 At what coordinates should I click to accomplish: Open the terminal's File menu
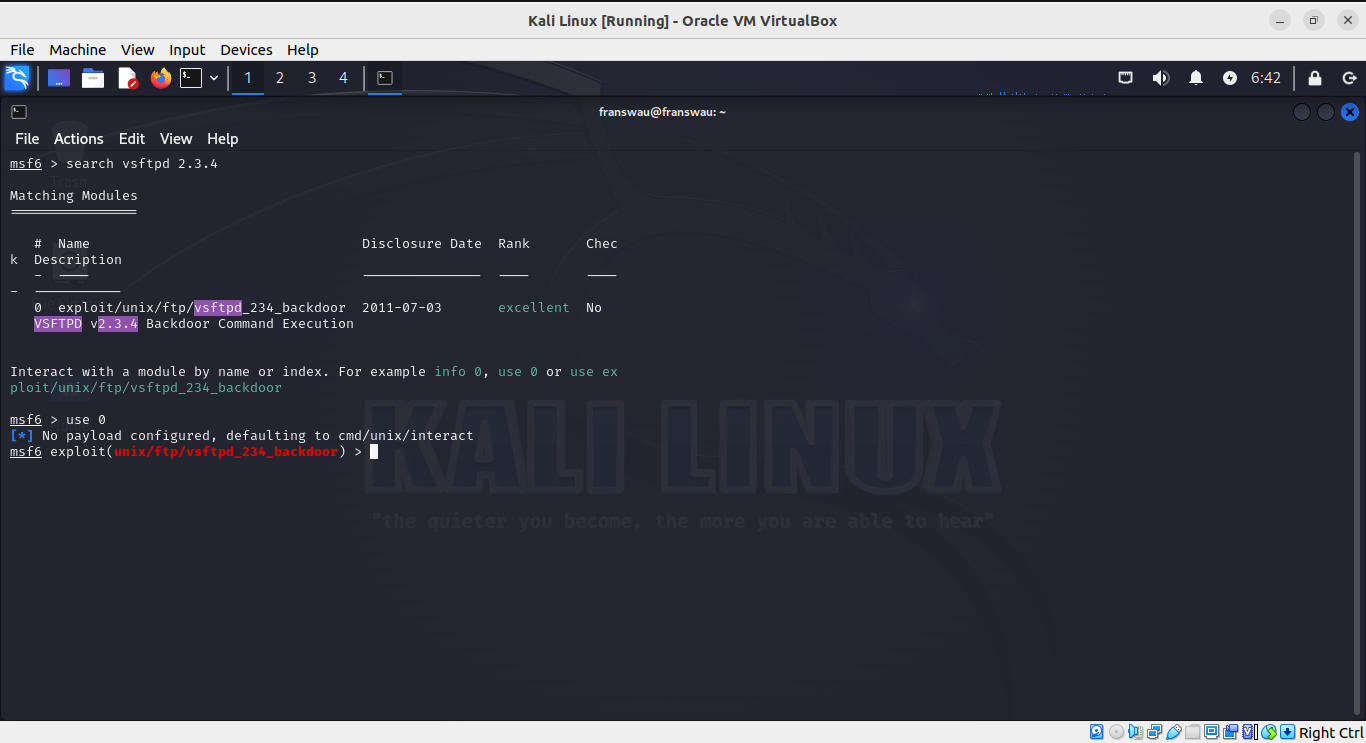coord(27,139)
